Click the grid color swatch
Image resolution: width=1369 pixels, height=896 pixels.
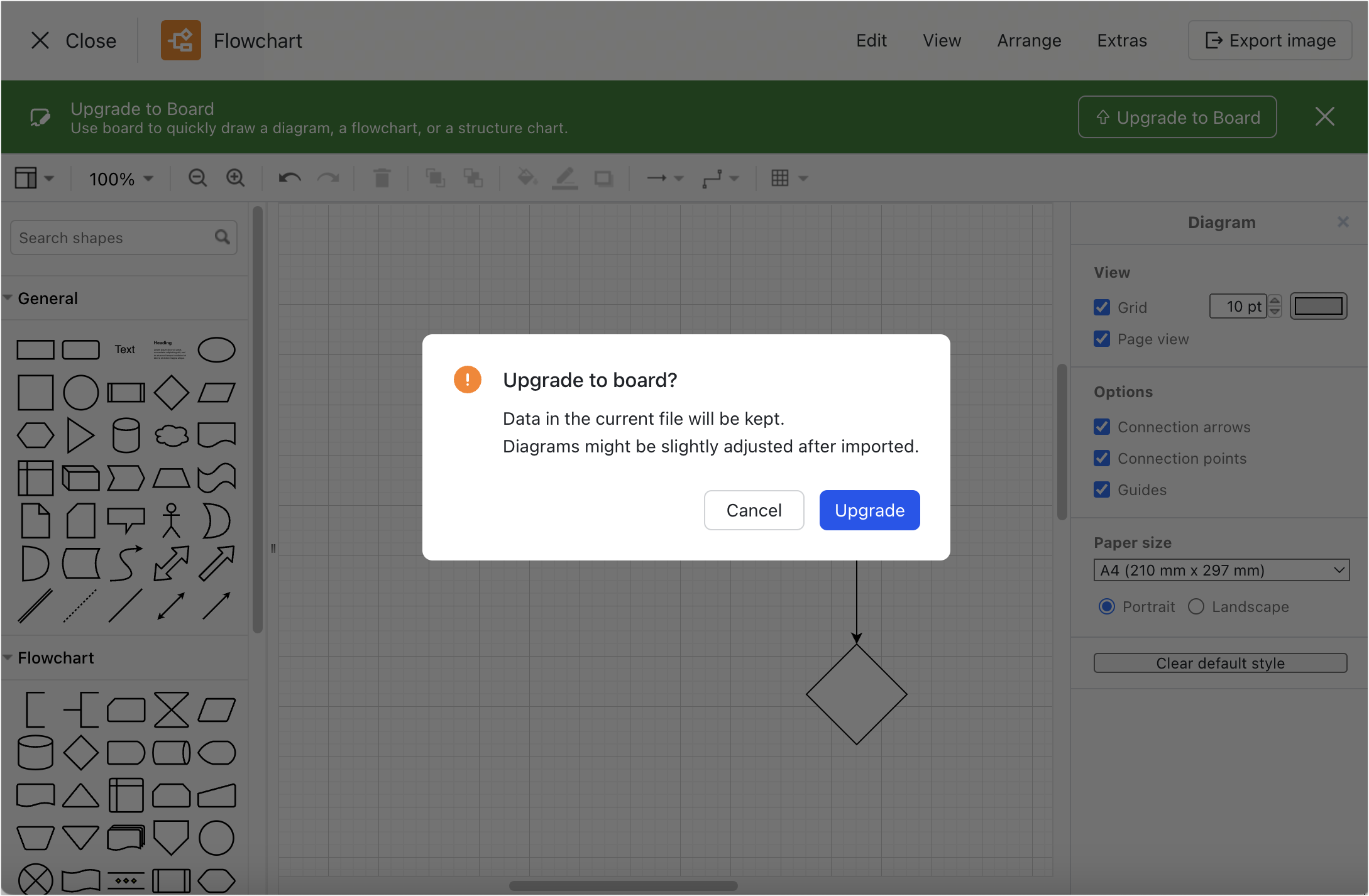pos(1318,306)
